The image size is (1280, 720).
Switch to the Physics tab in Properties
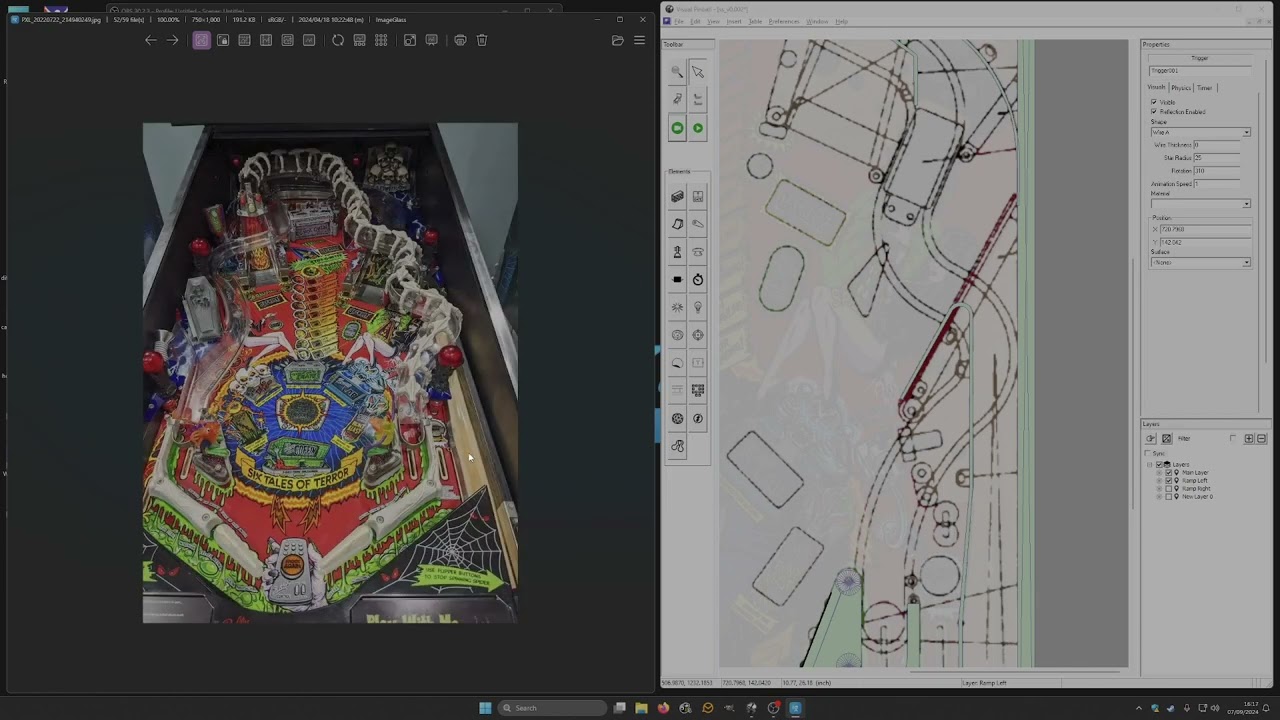coord(1181,88)
